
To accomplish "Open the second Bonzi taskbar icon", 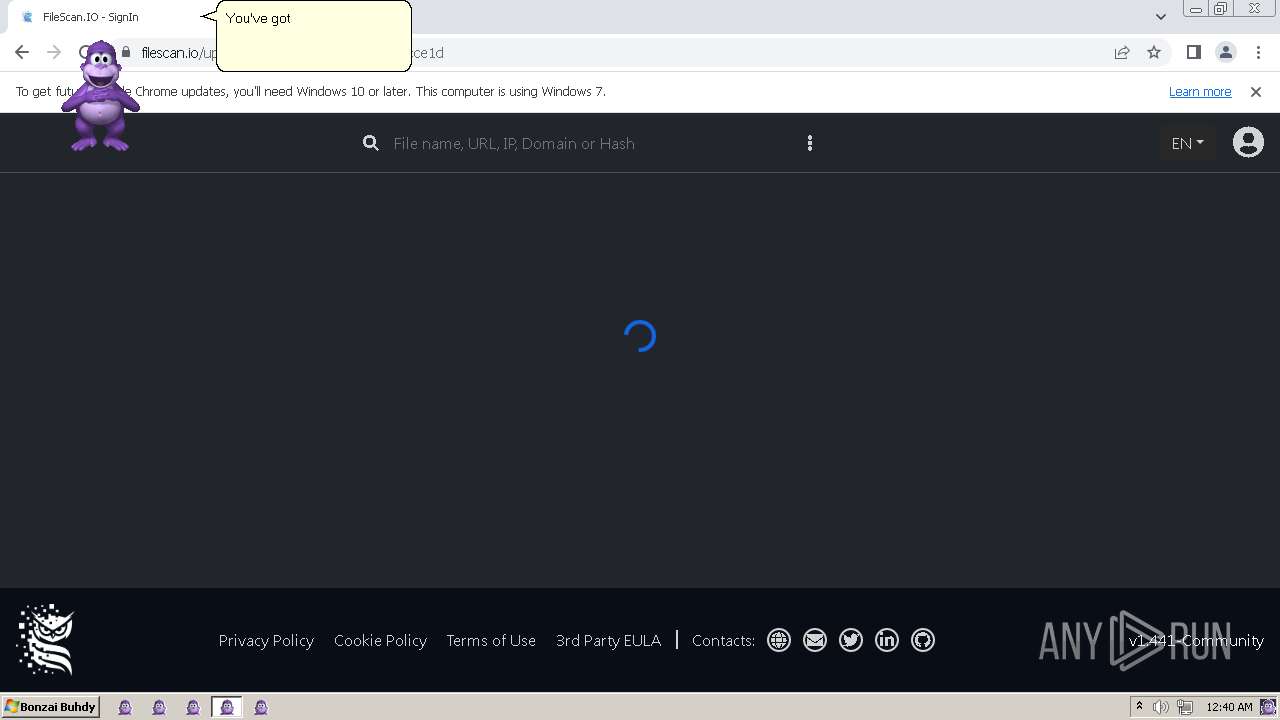I will click(x=159, y=707).
